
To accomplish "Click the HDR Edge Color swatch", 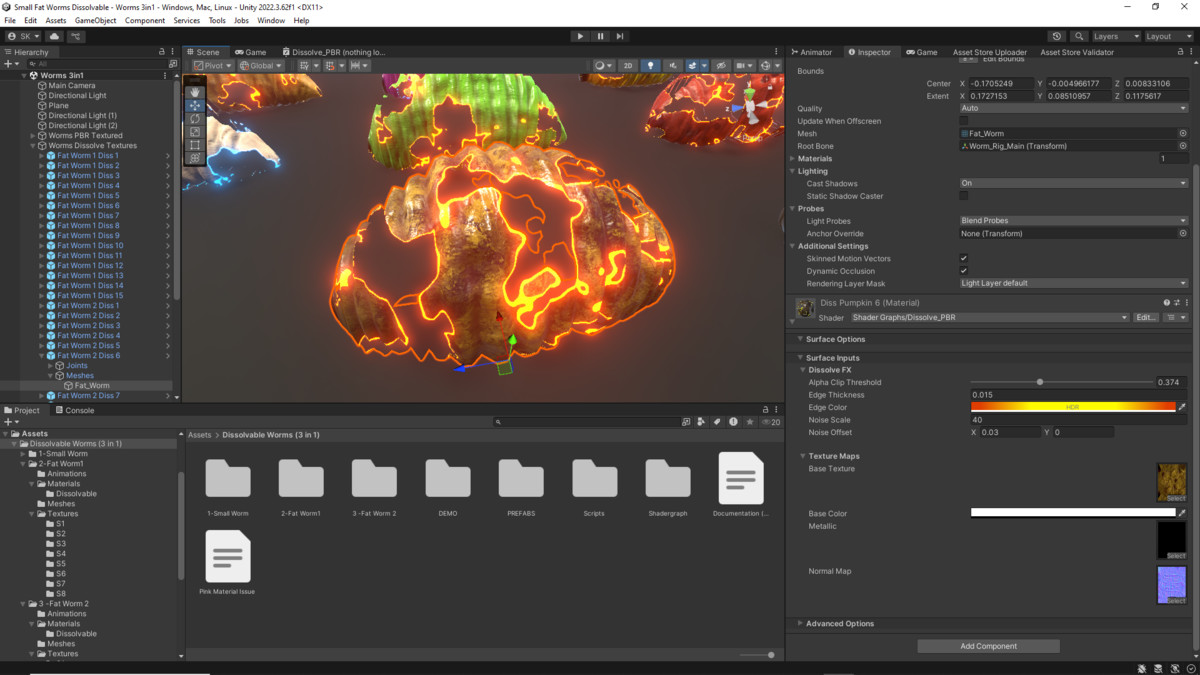I will pyautogui.click(x=1072, y=408).
